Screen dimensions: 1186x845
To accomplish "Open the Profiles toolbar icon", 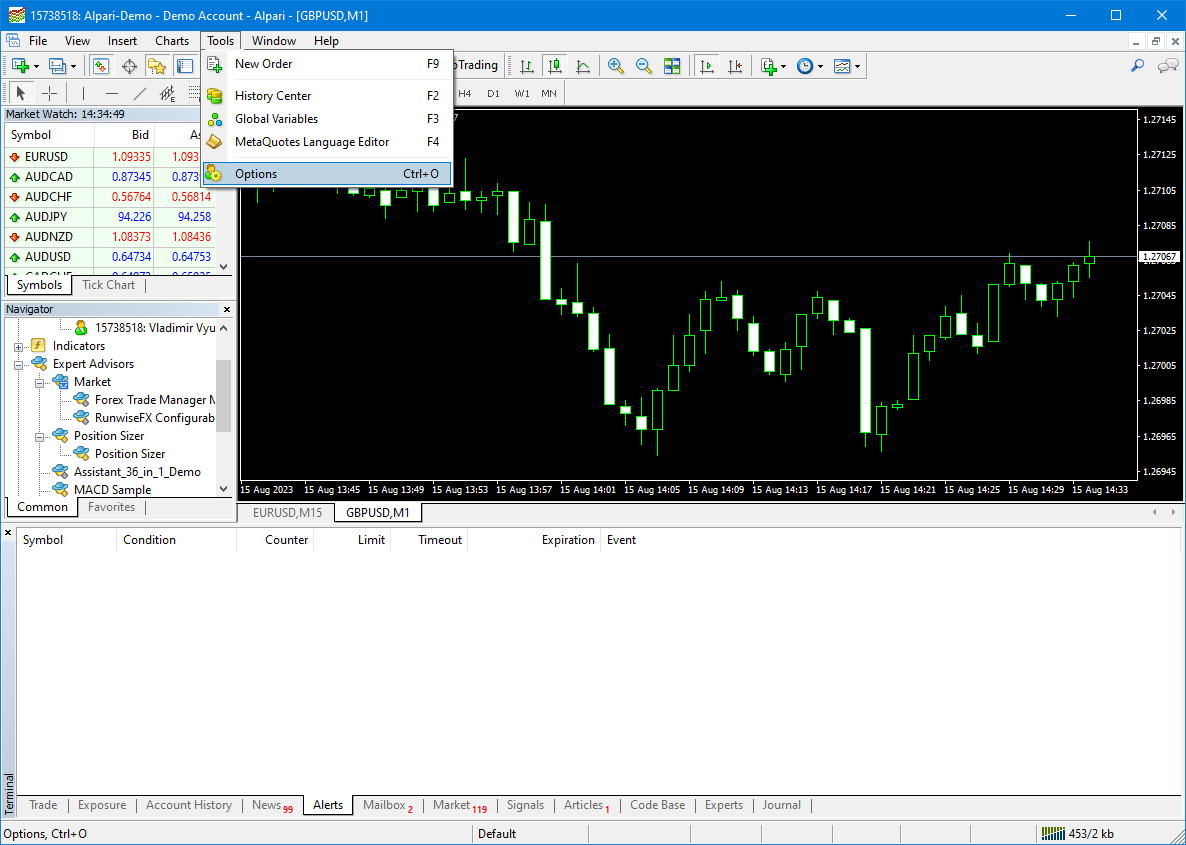I will [x=57, y=66].
